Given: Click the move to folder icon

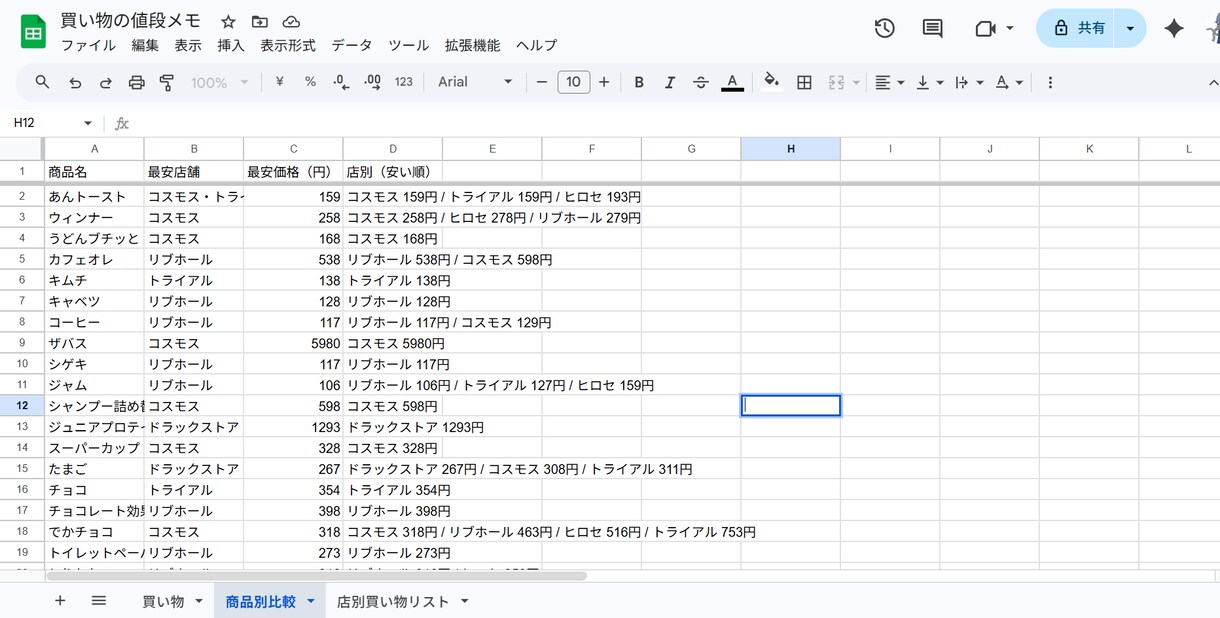Looking at the screenshot, I should (259, 21).
